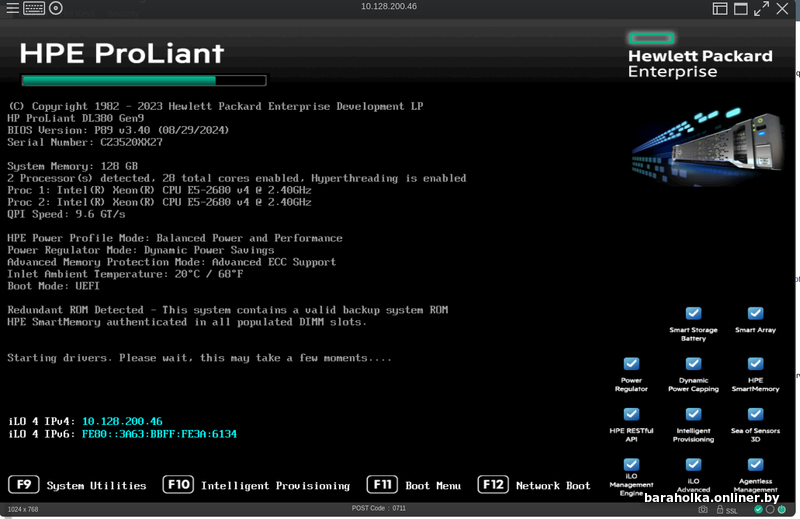Viewport: 800px width, 519px height.
Task: Click the iLO Advanced checkbox
Action: [693, 464]
